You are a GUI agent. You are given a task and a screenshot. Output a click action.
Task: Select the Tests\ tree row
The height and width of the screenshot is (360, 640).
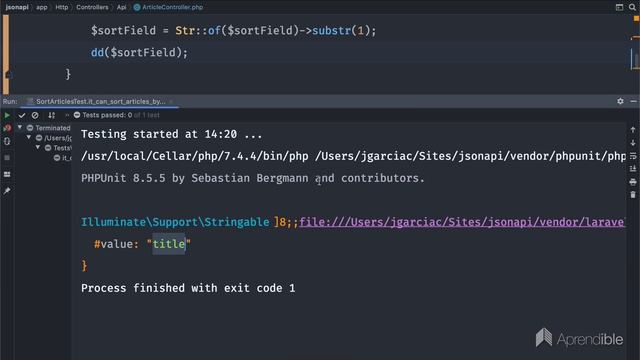pos(44,148)
